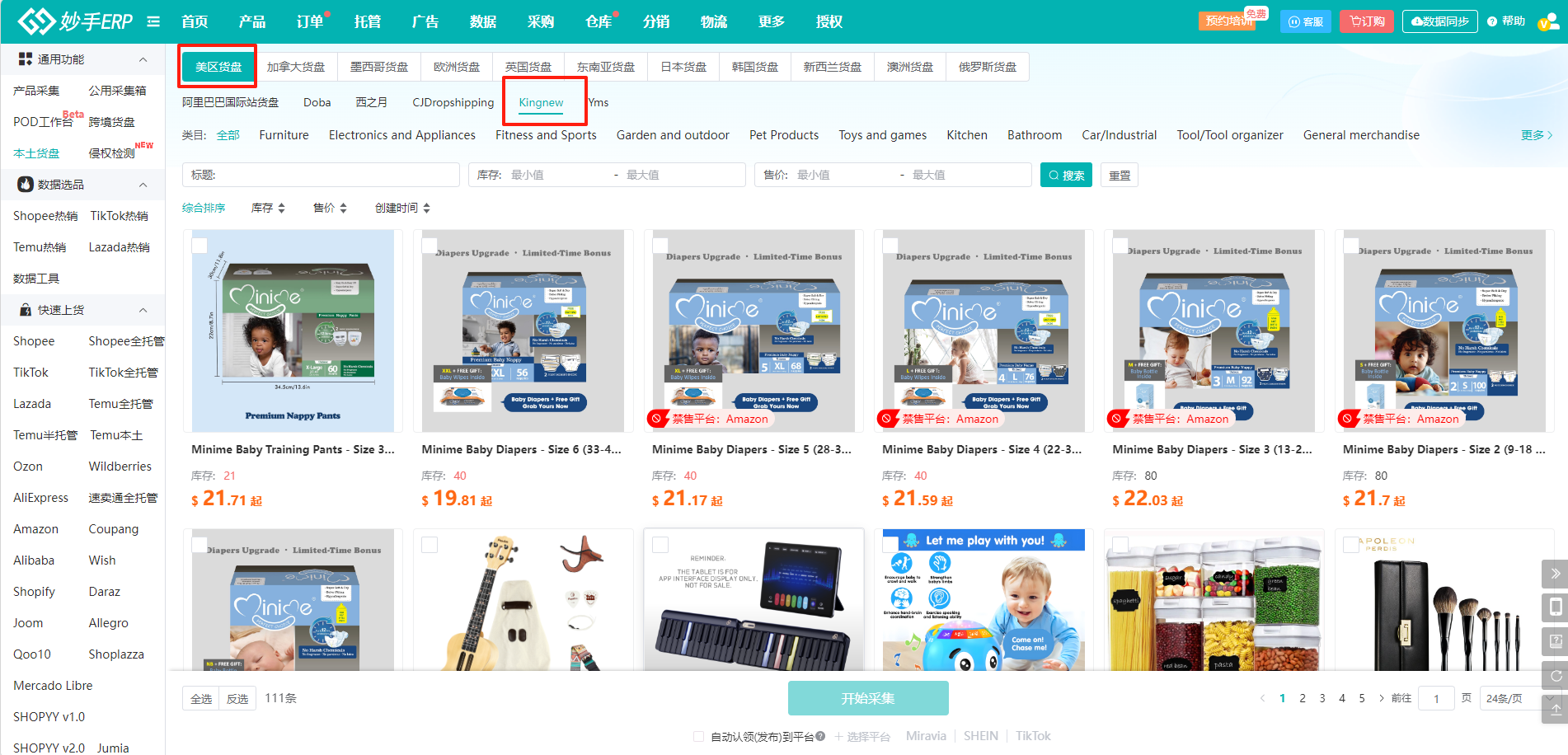1568x755 pixels.
Task: Check Minime Baby Training Pants product checkbox
Action: click(x=200, y=245)
